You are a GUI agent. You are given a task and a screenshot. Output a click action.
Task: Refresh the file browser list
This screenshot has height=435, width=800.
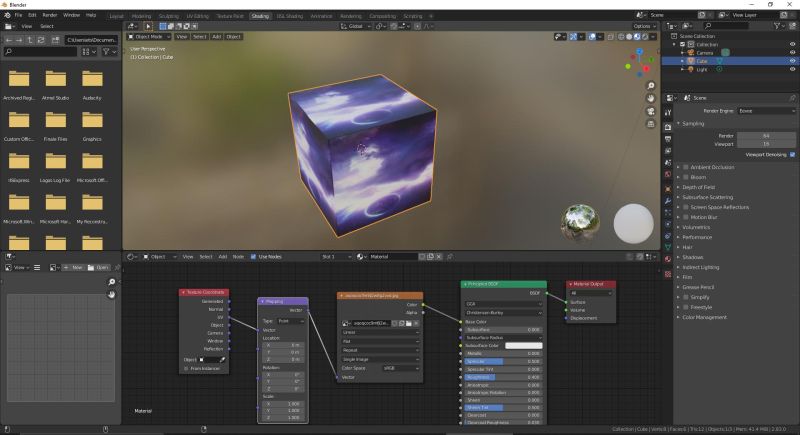[41, 40]
